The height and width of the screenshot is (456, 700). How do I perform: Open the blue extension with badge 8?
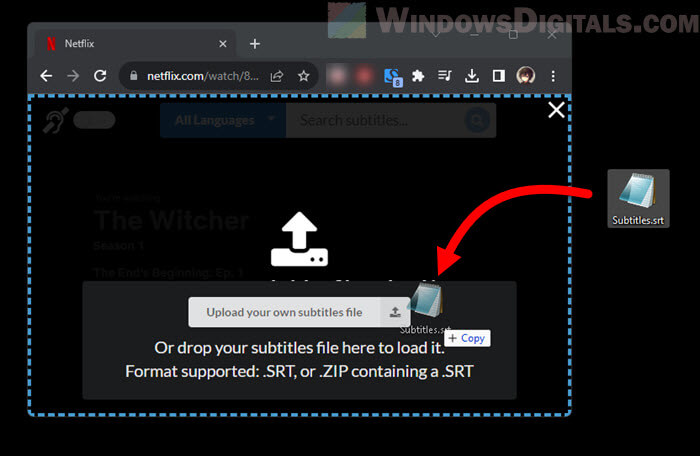(393, 77)
